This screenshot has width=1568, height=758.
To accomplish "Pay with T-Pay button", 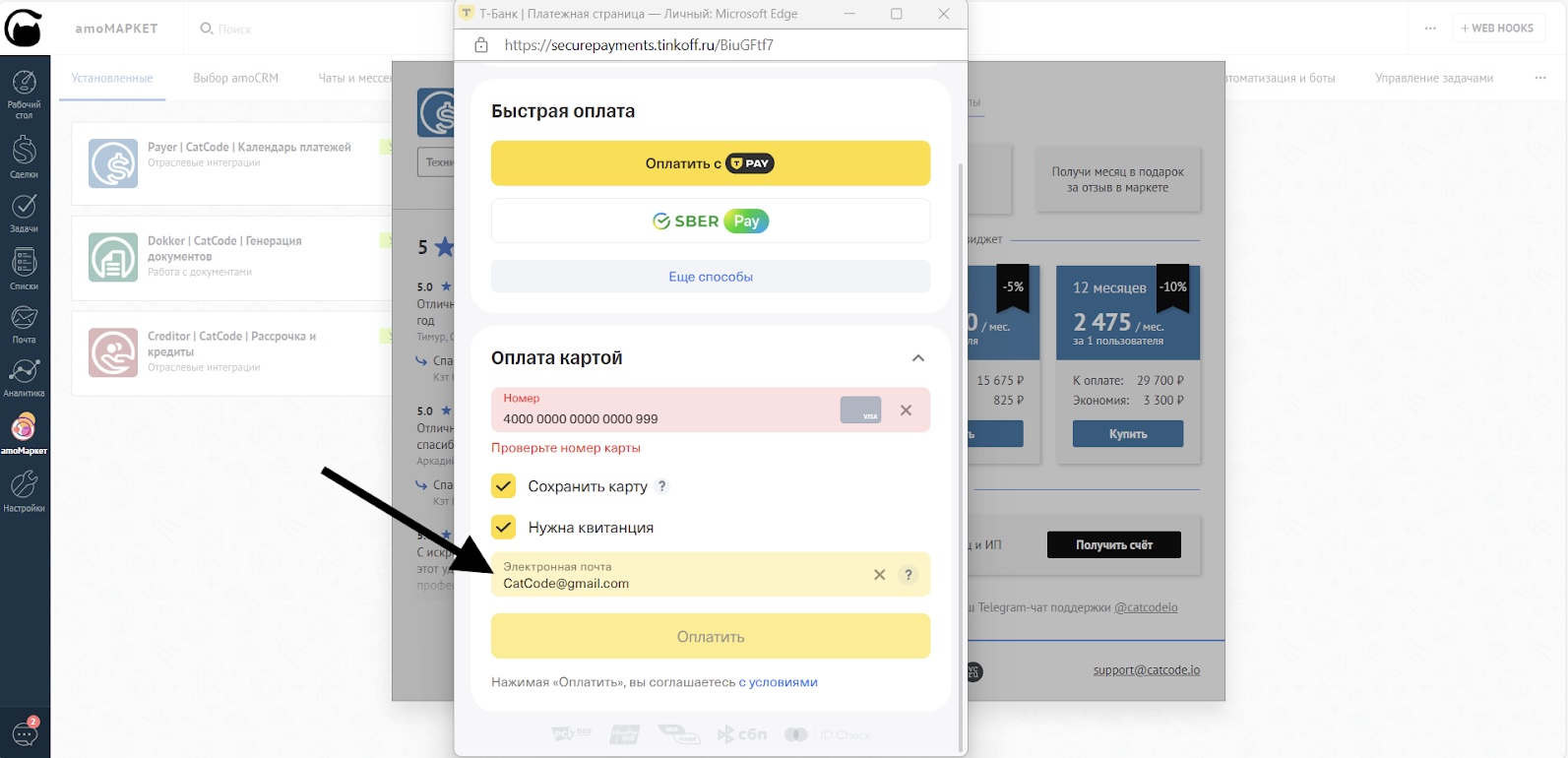I will (711, 163).
